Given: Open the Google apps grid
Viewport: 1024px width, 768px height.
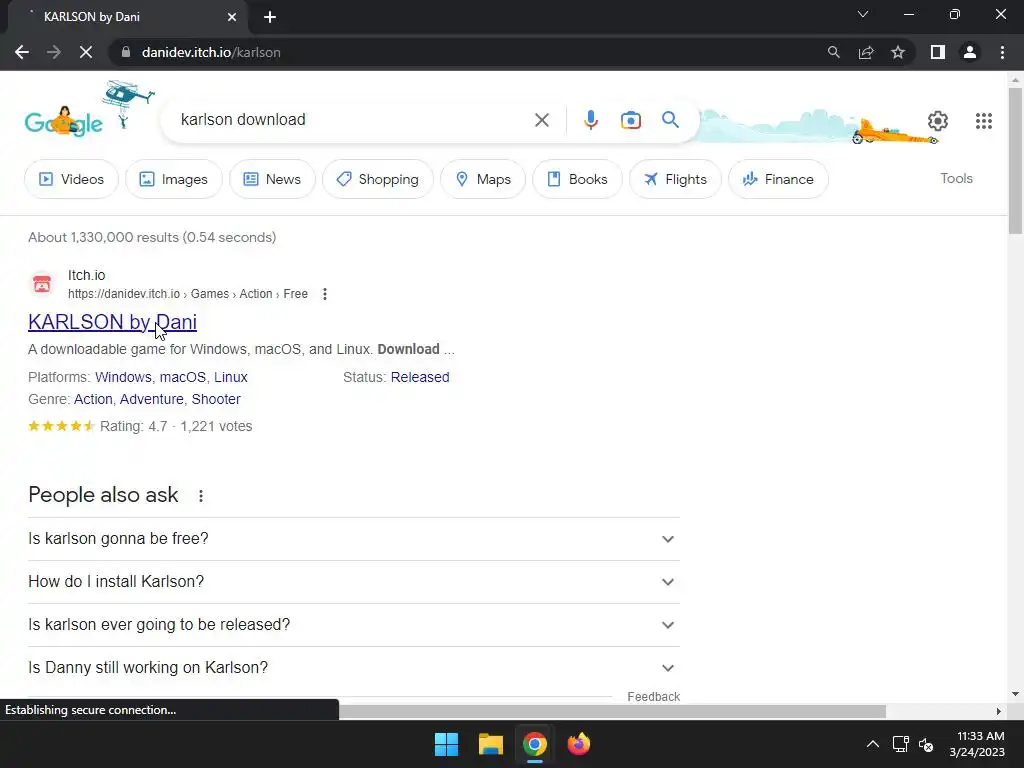Looking at the screenshot, I should 984,121.
